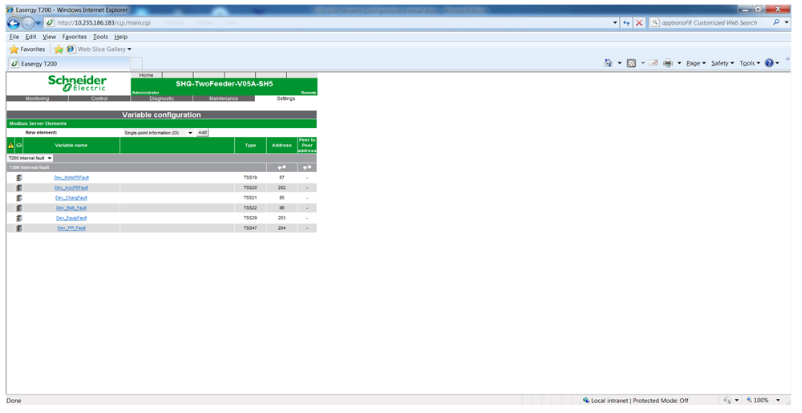Click the device icon for Dev_EquipFault row
The width and height of the screenshot is (802, 413).
click(19, 218)
